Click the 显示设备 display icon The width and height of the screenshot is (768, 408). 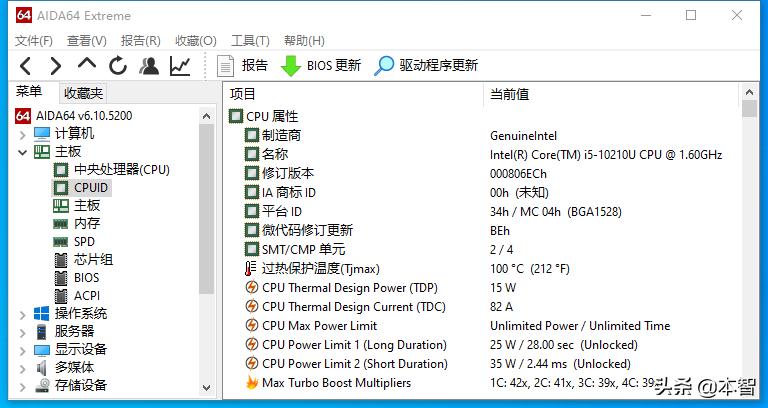pyautogui.click(x=42, y=350)
